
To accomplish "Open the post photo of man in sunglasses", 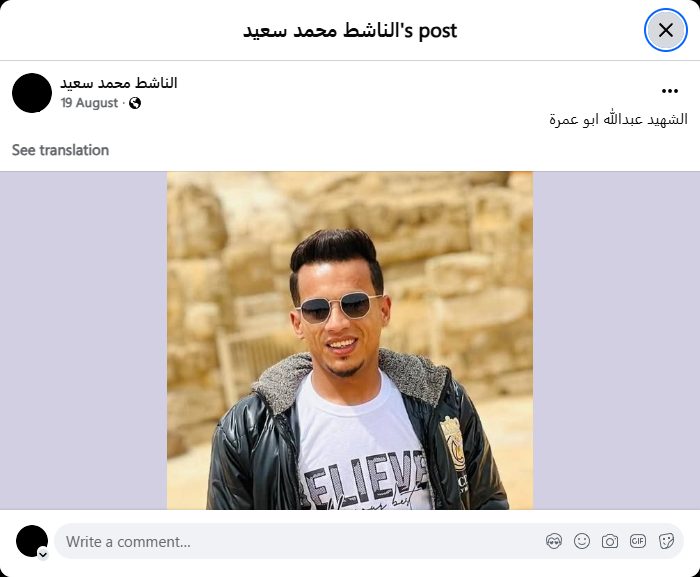I will pos(350,340).
